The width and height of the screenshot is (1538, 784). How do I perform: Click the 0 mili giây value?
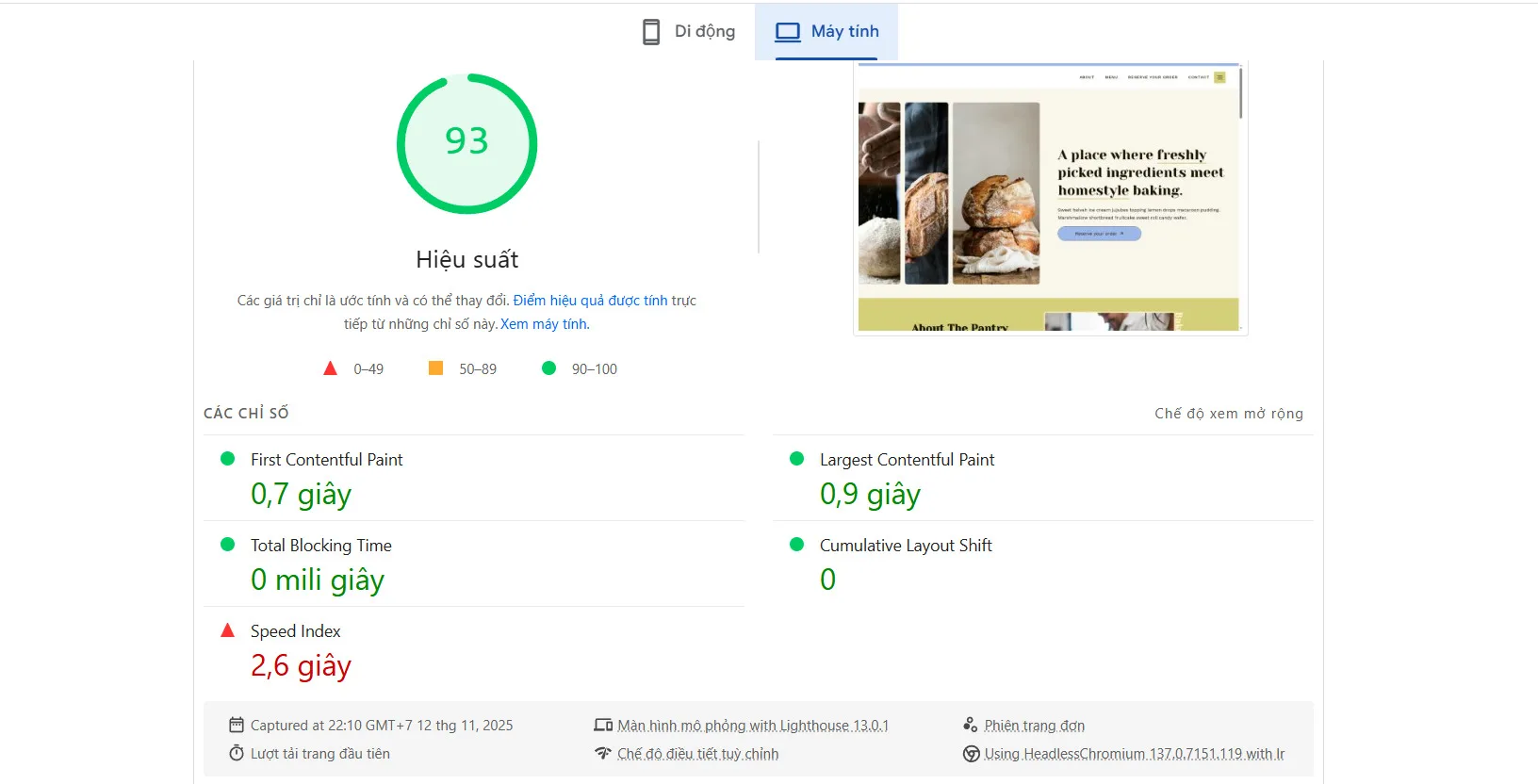[318, 580]
